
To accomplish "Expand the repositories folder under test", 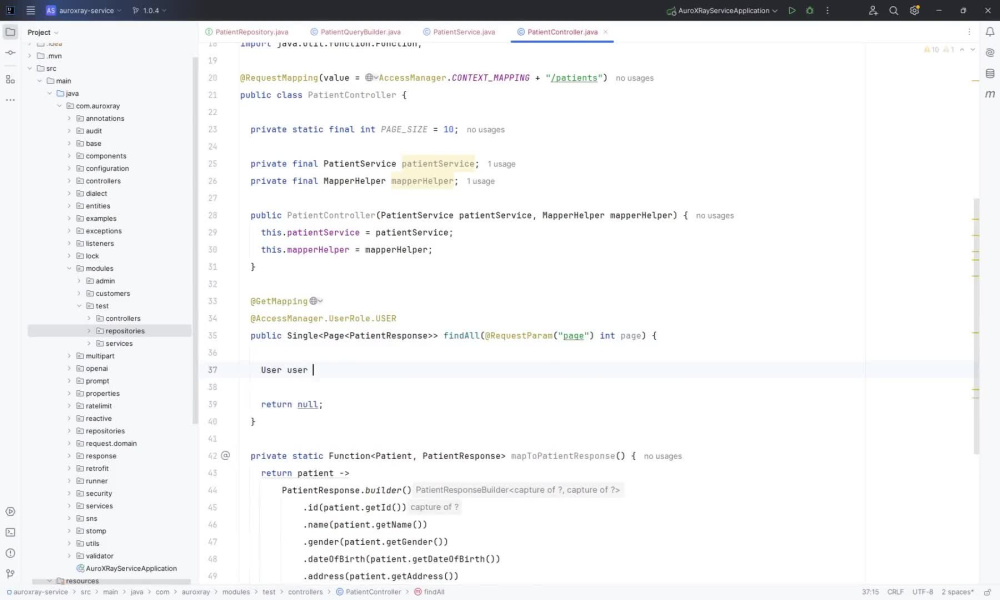I will point(89,331).
